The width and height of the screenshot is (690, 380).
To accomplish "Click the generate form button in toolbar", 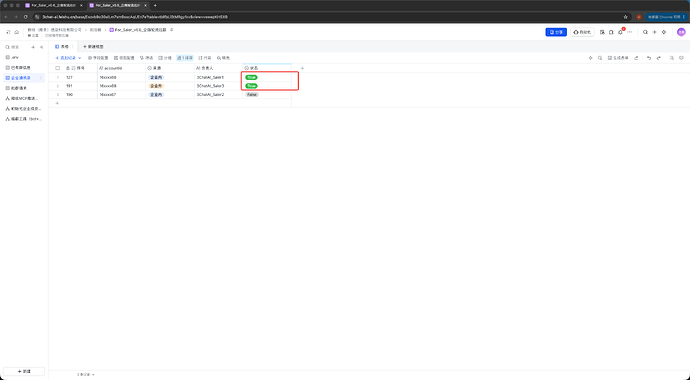I will [618, 58].
